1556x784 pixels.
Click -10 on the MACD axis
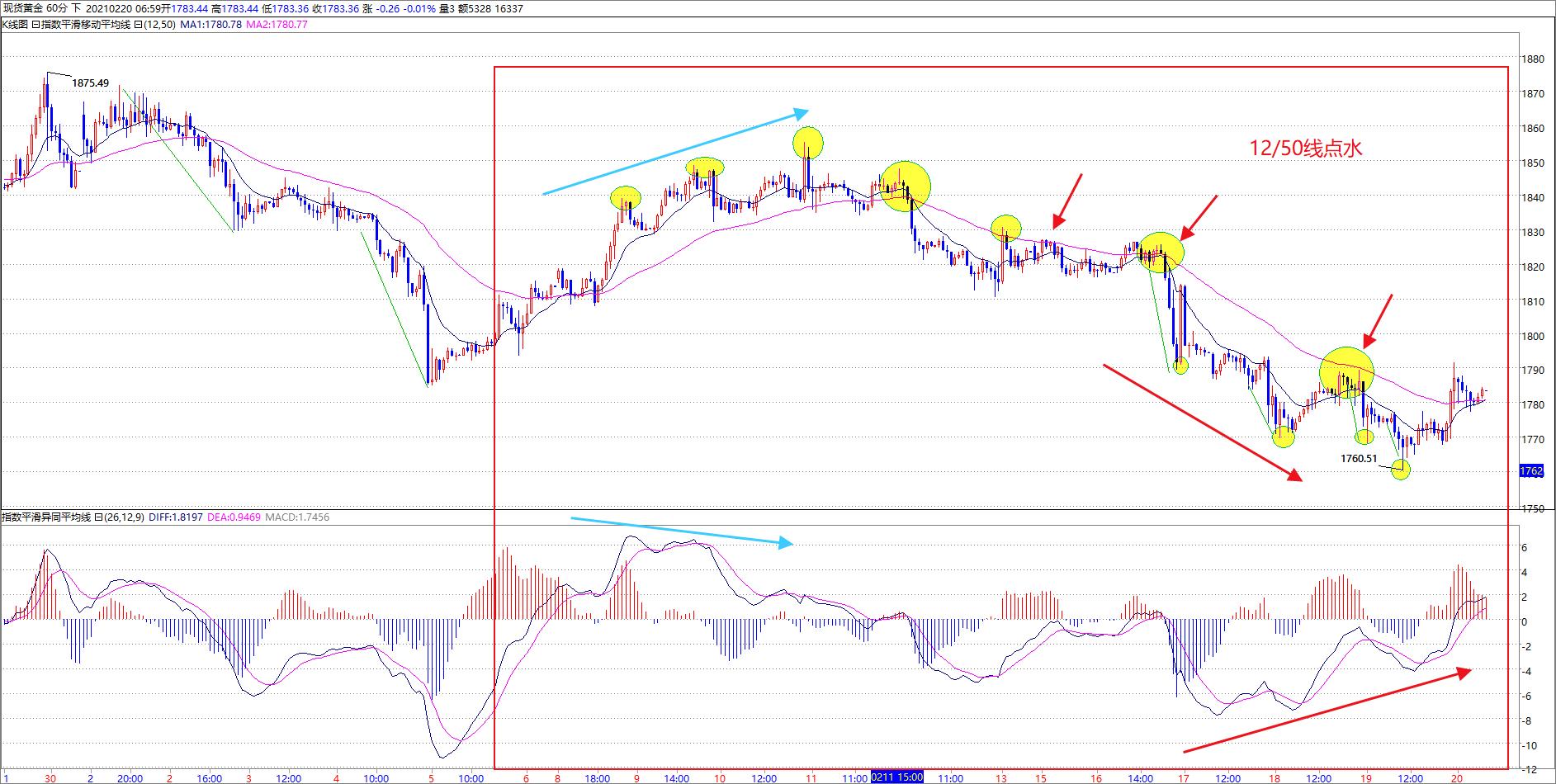click(x=1528, y=746)
